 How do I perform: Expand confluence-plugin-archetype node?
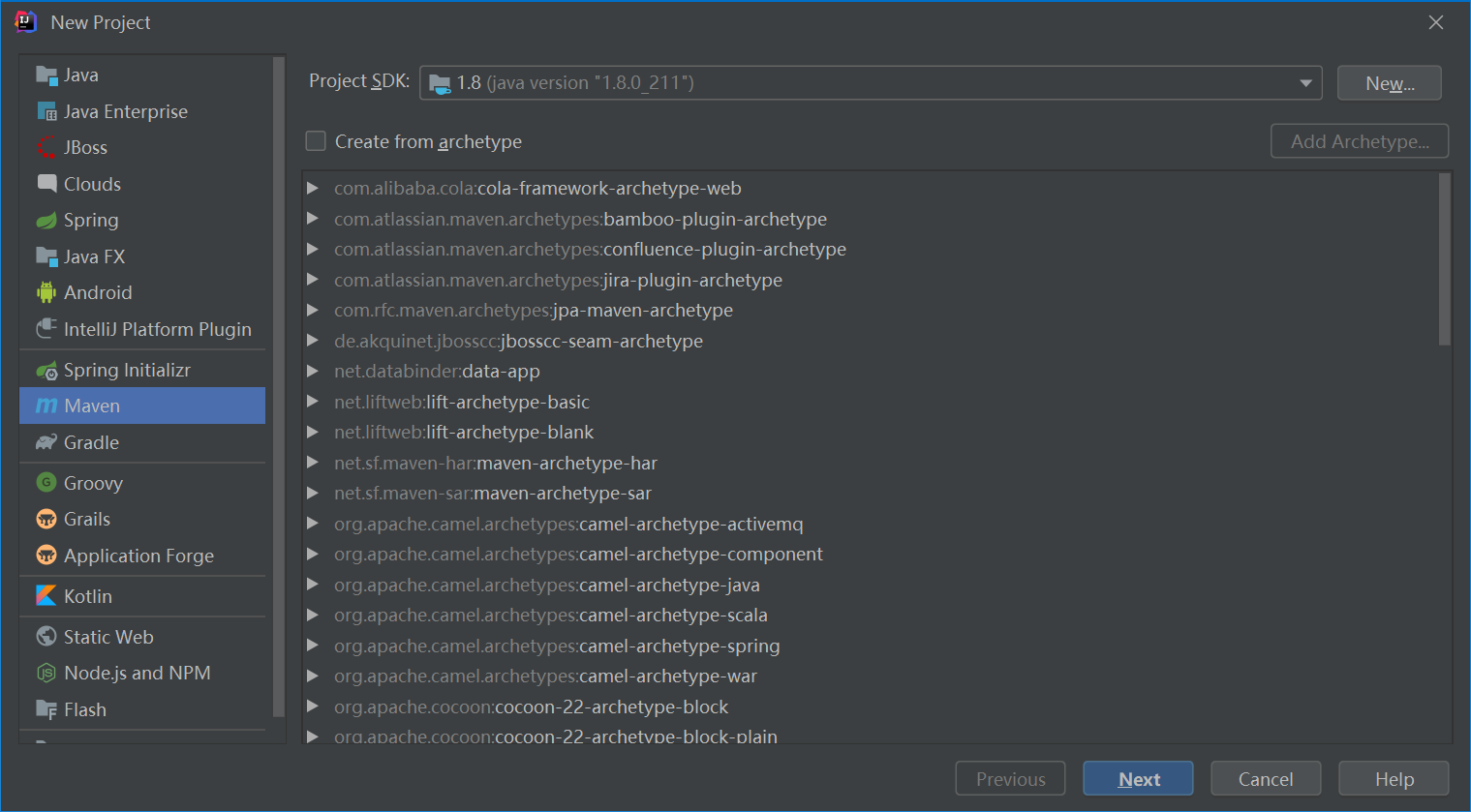click(x=313, y=249)
